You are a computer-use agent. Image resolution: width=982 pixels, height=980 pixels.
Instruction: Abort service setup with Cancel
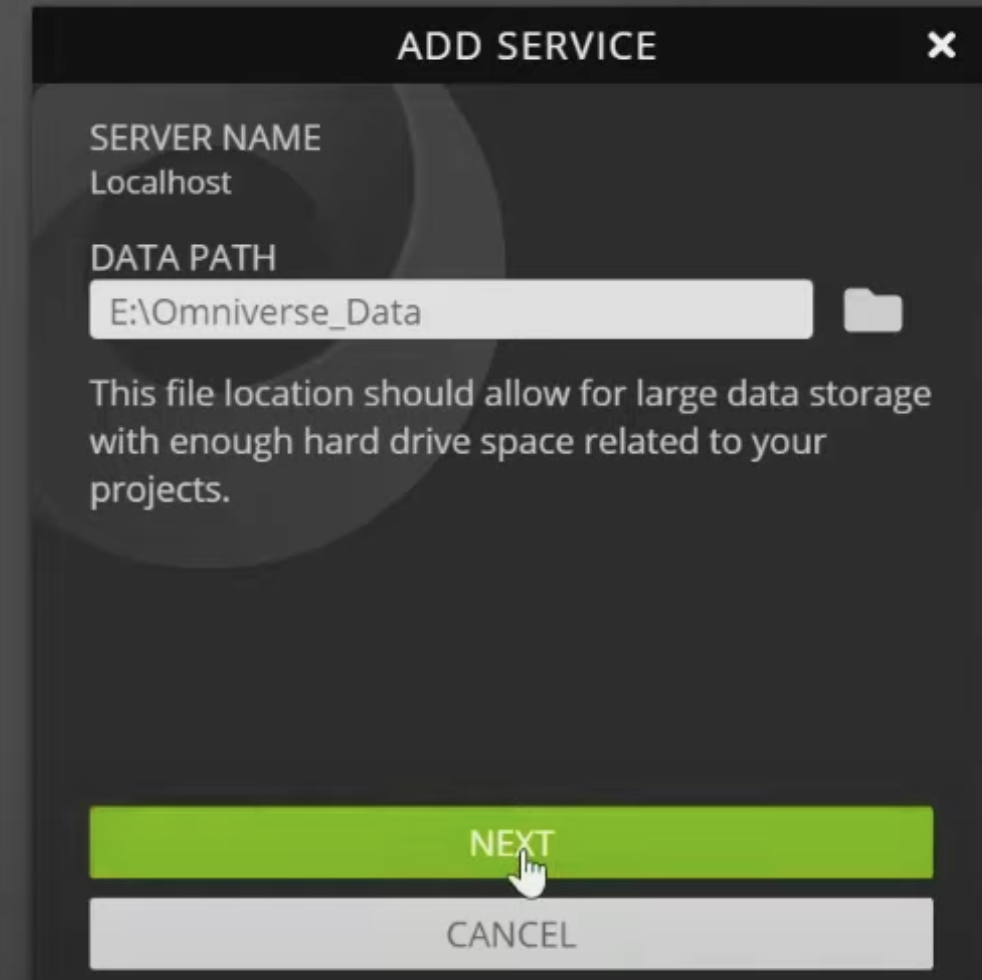pyautogui.click(x=511, y=934)
